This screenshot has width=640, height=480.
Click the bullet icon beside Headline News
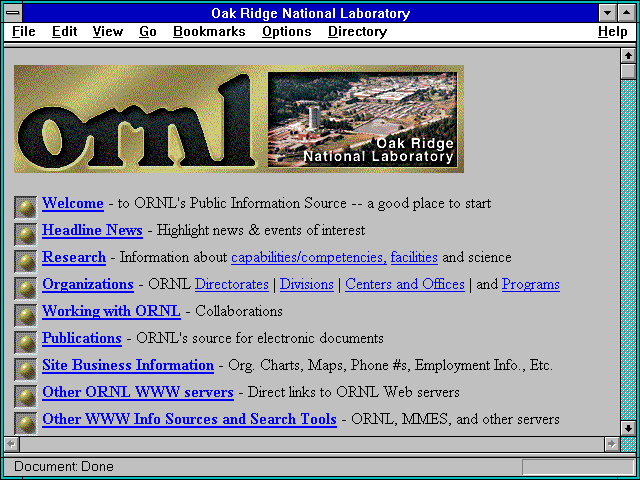[x=25, y=234]
